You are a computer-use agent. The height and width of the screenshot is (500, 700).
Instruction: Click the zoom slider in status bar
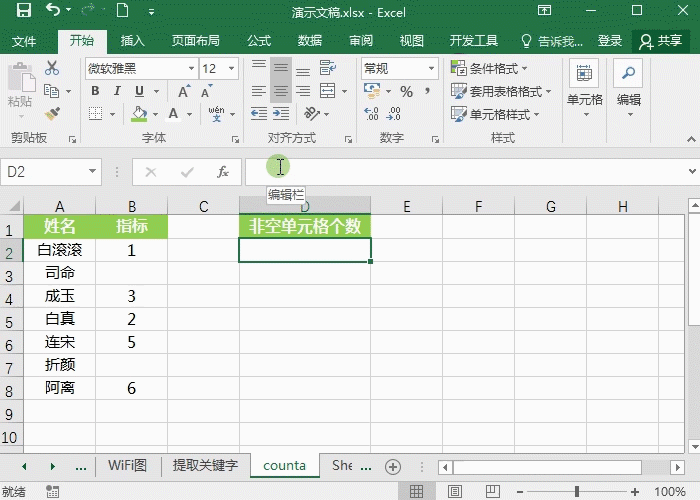(577, 491)
